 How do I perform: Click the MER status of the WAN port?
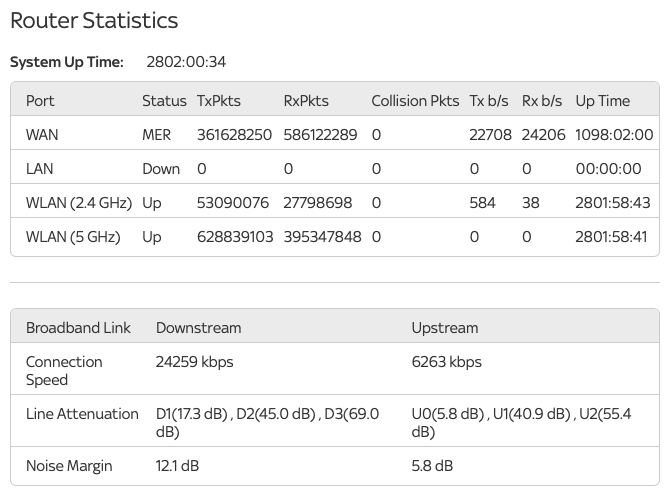coord(156,135)
